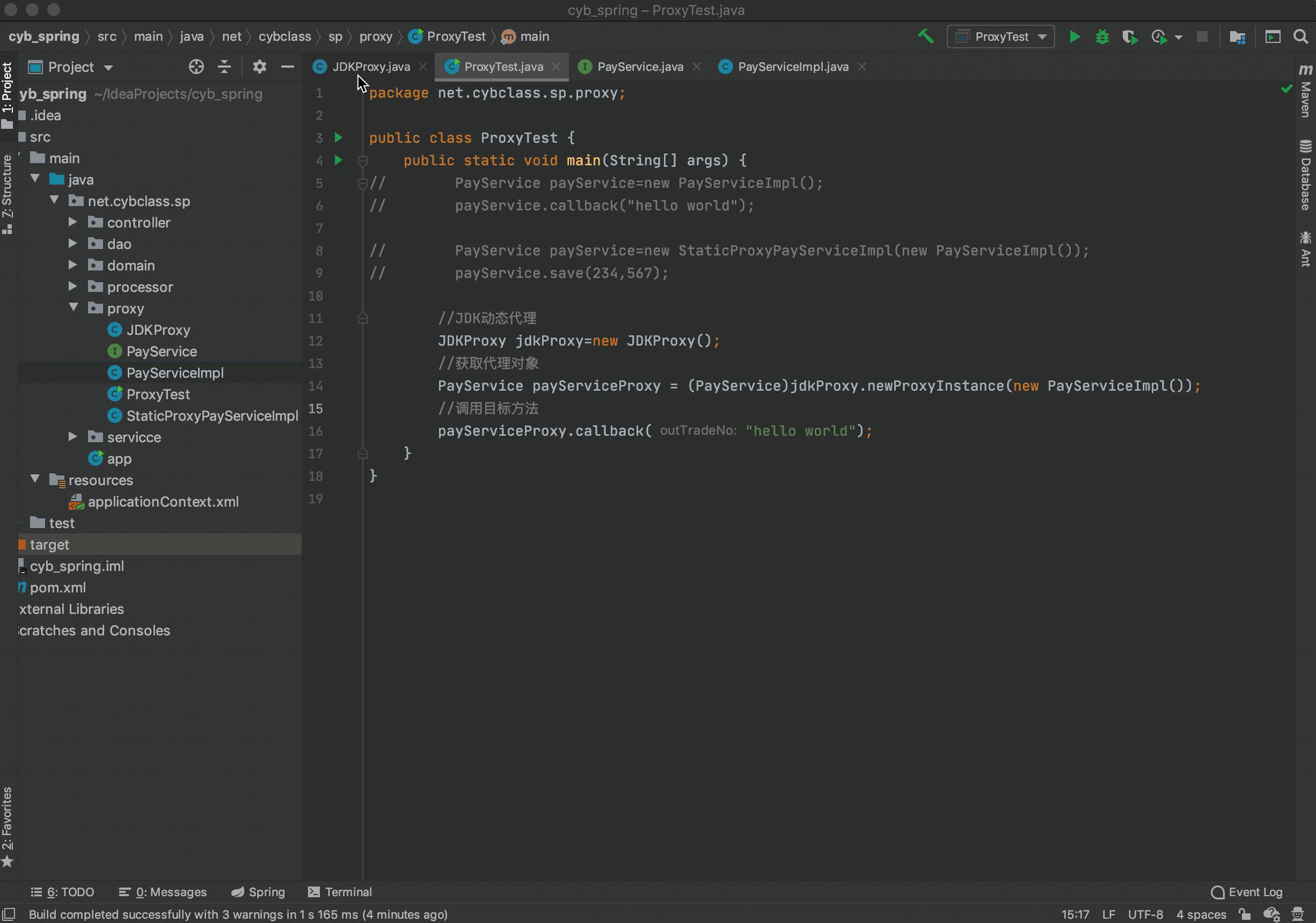Run ProxyTest with the green play button
1316x923 pixels.
coord(1074,36)
